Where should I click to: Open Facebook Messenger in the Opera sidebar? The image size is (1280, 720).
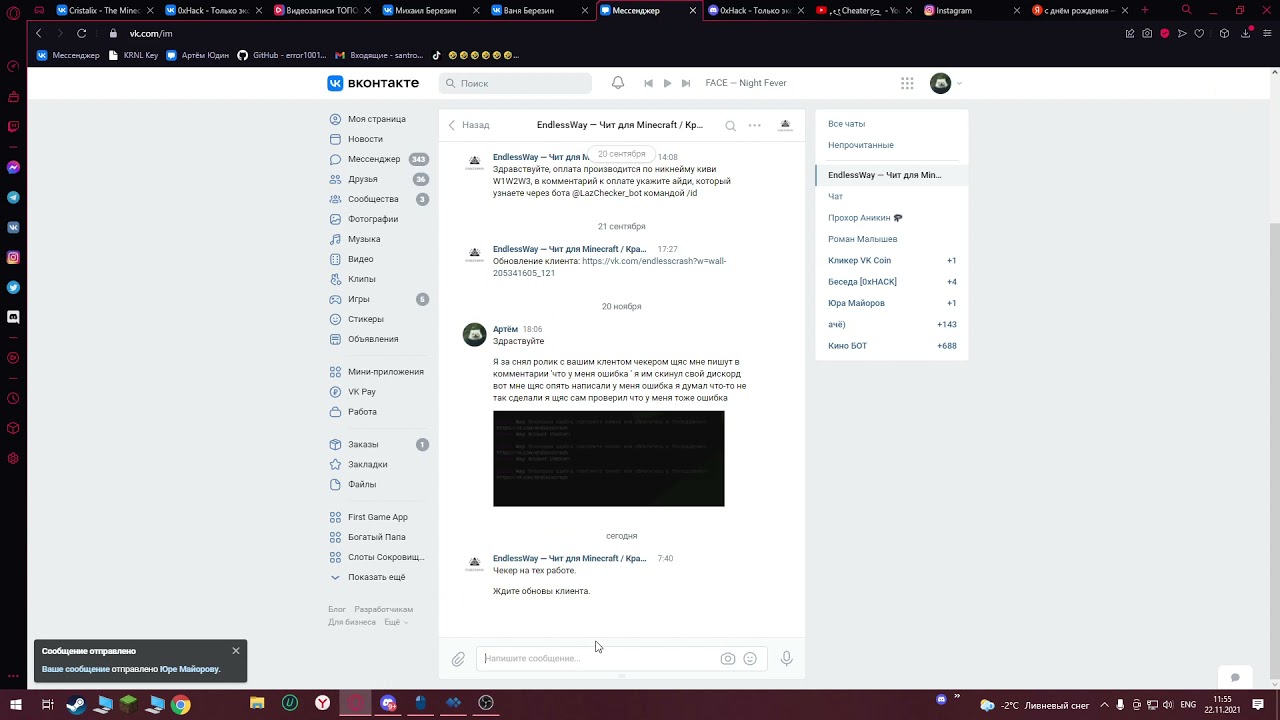point(13,167)
